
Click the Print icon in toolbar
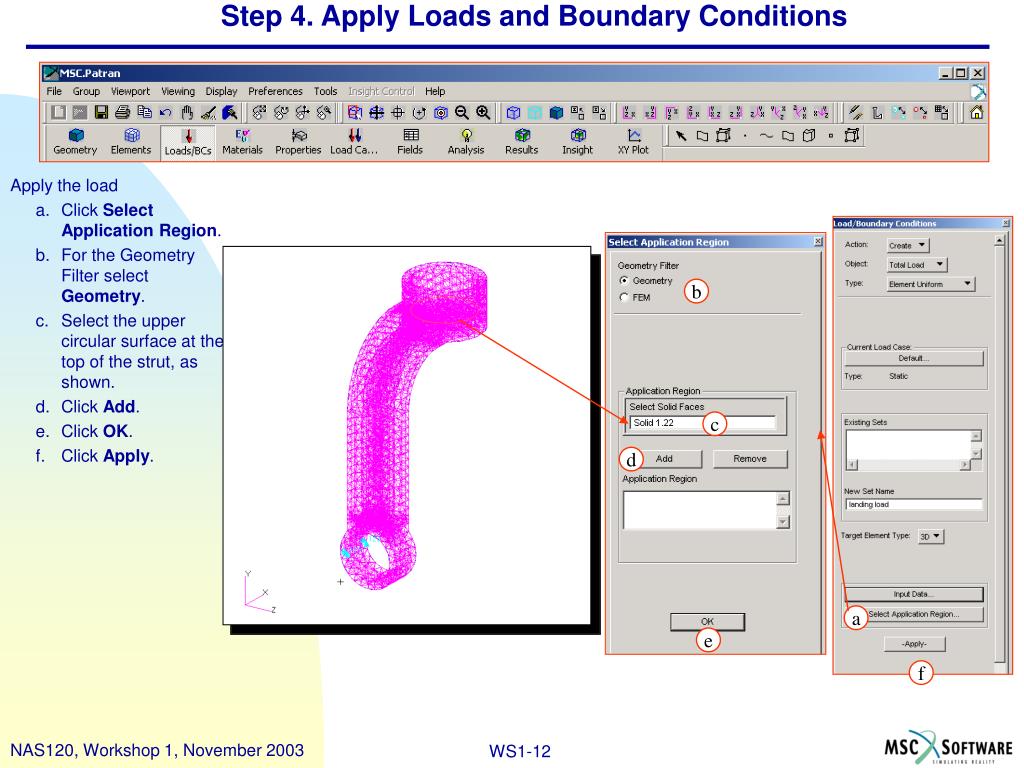pyautogui.click(x=122, y=112)
